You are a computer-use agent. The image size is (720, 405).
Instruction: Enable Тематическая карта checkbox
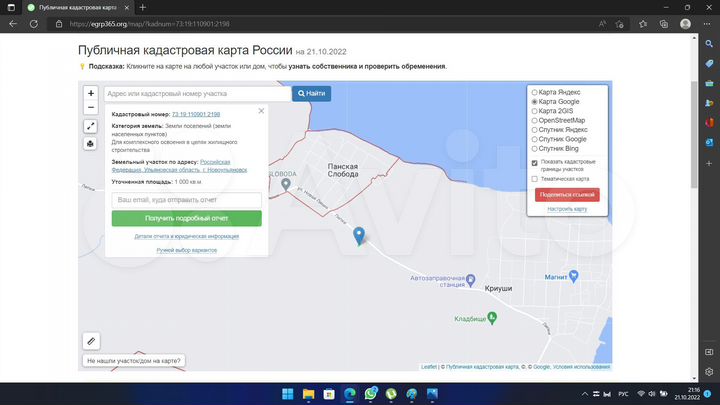534,179
